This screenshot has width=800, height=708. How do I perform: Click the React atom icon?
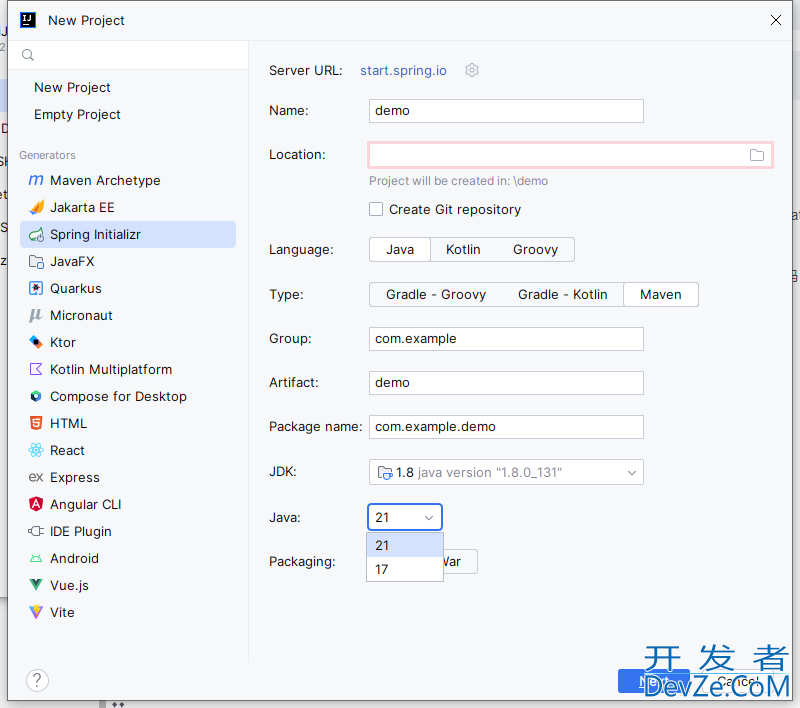click(x=36, y=450)
